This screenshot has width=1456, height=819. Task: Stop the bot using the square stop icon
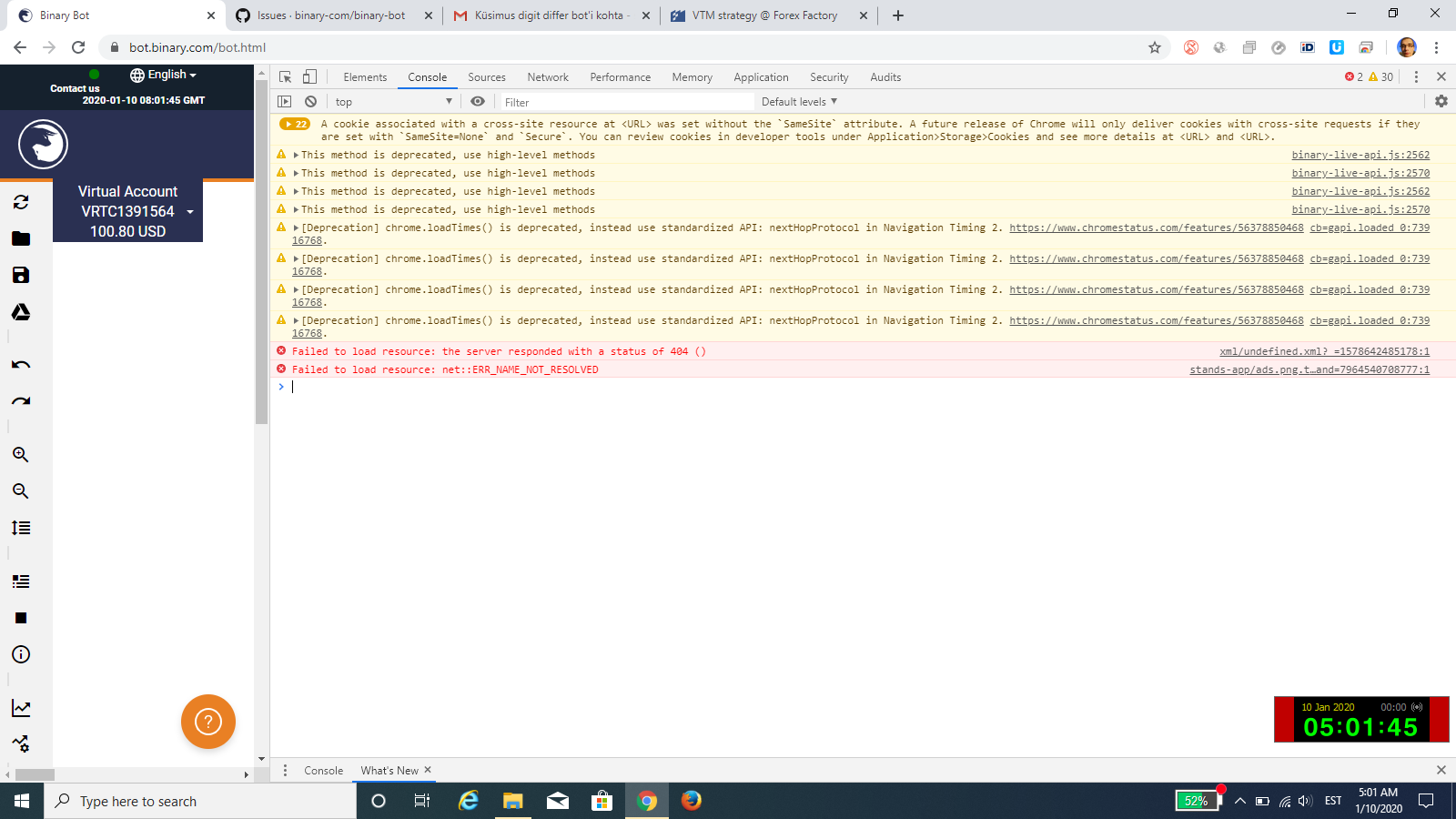click(20, 618)
